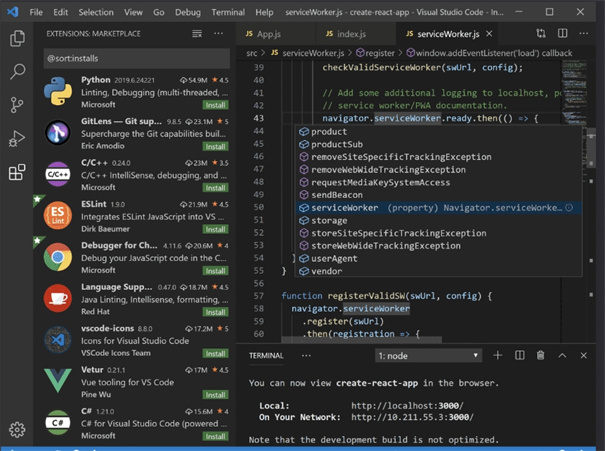The width and height of the screenshot is (605, 451).
Task: Open changes compare icon in editor toolbar
Action: tap(541, 34)
